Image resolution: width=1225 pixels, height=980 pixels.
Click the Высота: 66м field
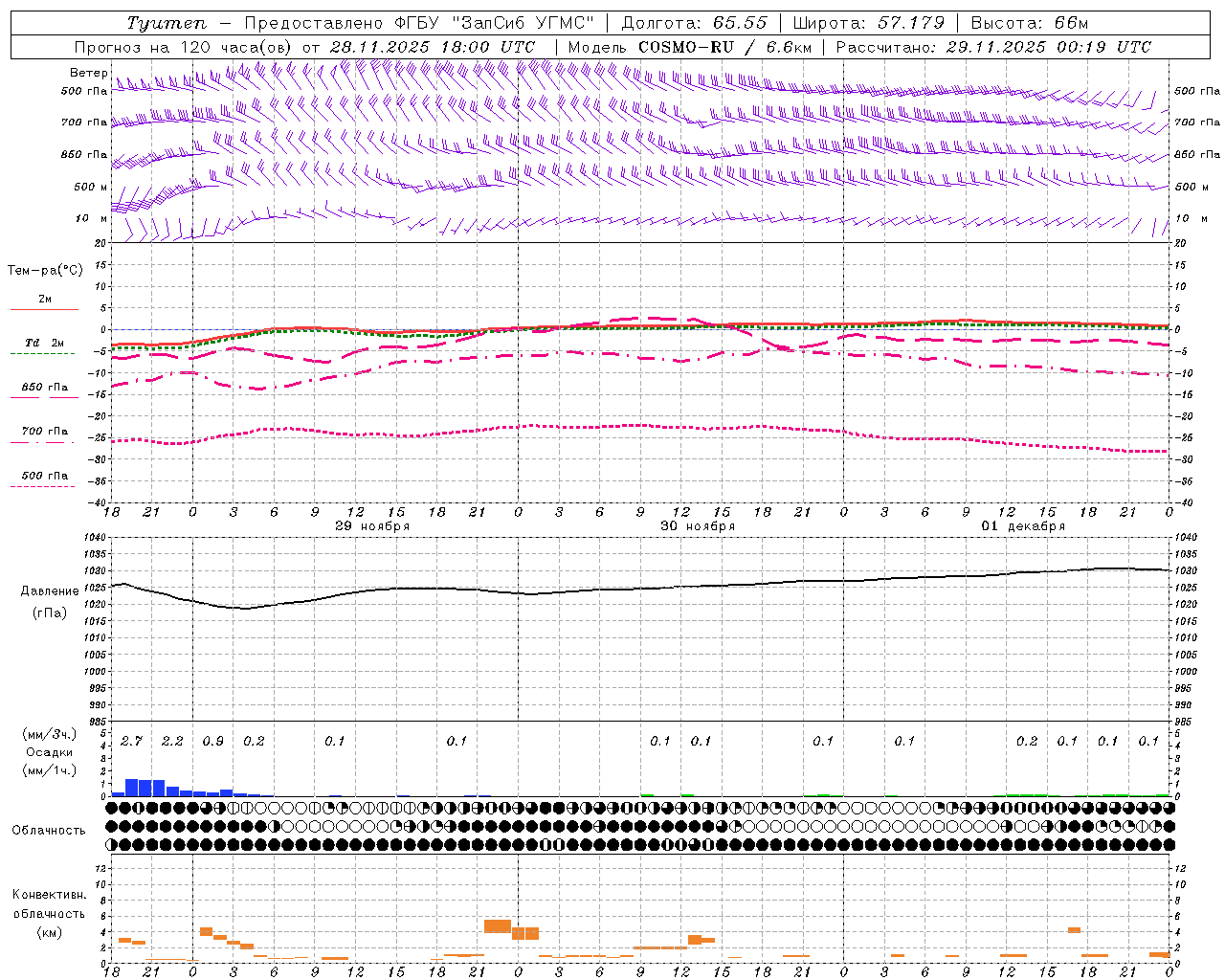point(1030,23)
